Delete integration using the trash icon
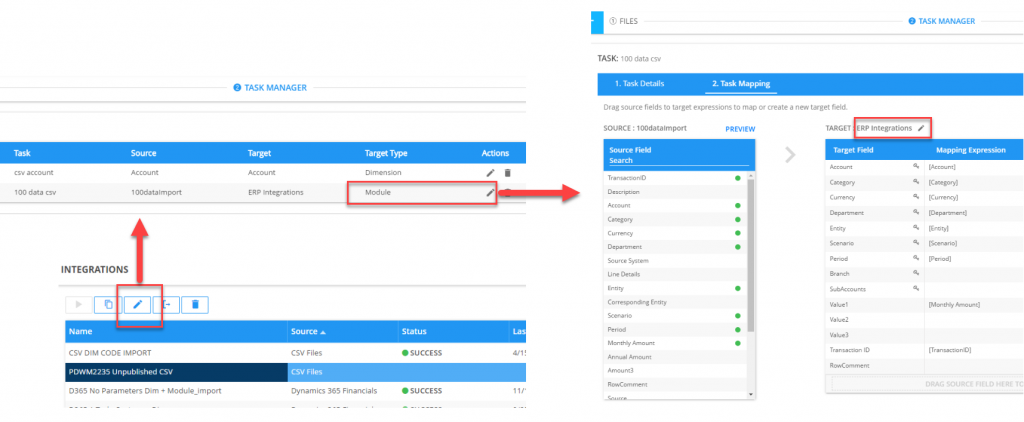Viewport: 1024px width, 422px height. click(x=195, y=304)
